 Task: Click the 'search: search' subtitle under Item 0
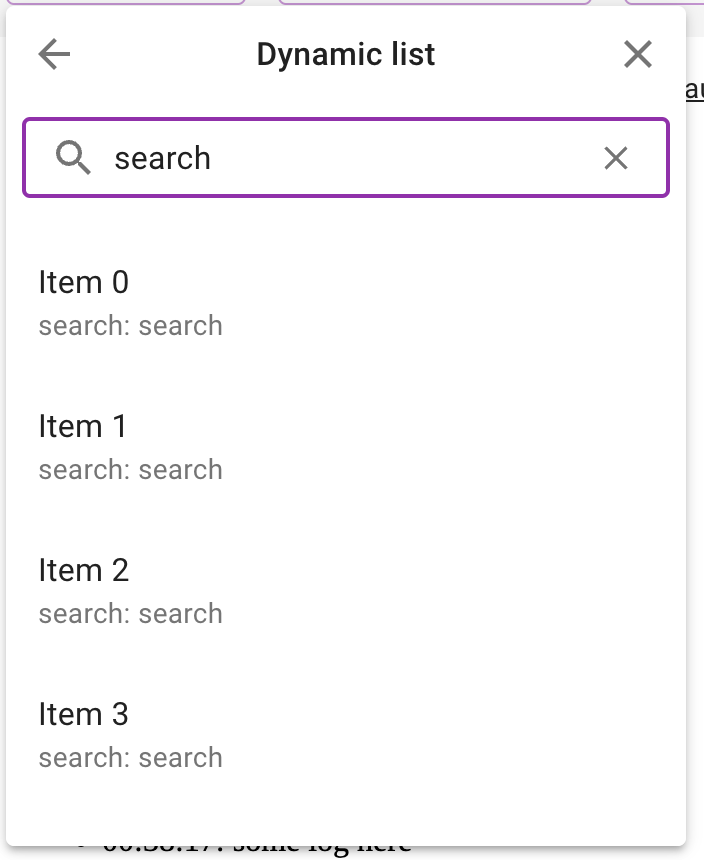pyautogui.click(x=130, y=325)
